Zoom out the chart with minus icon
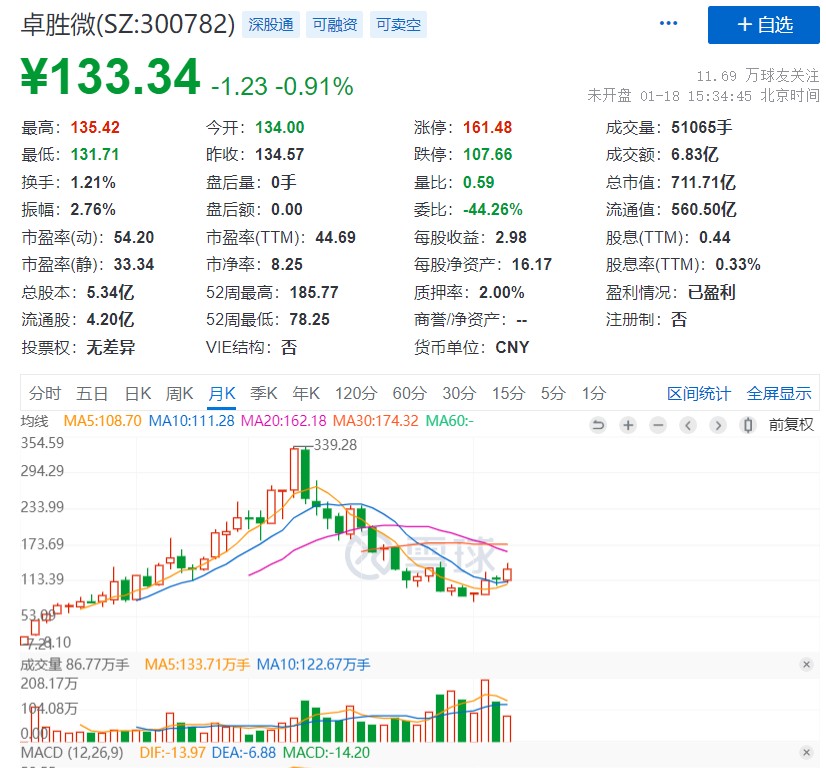Image resolution: width=826 pixels, height=768 pixels. click(657, 425)
